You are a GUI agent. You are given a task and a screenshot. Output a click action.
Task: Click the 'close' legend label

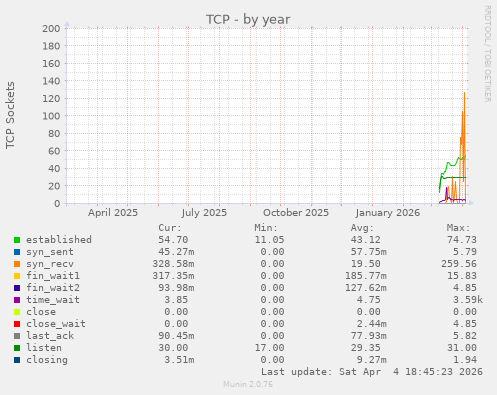point(41,312)
